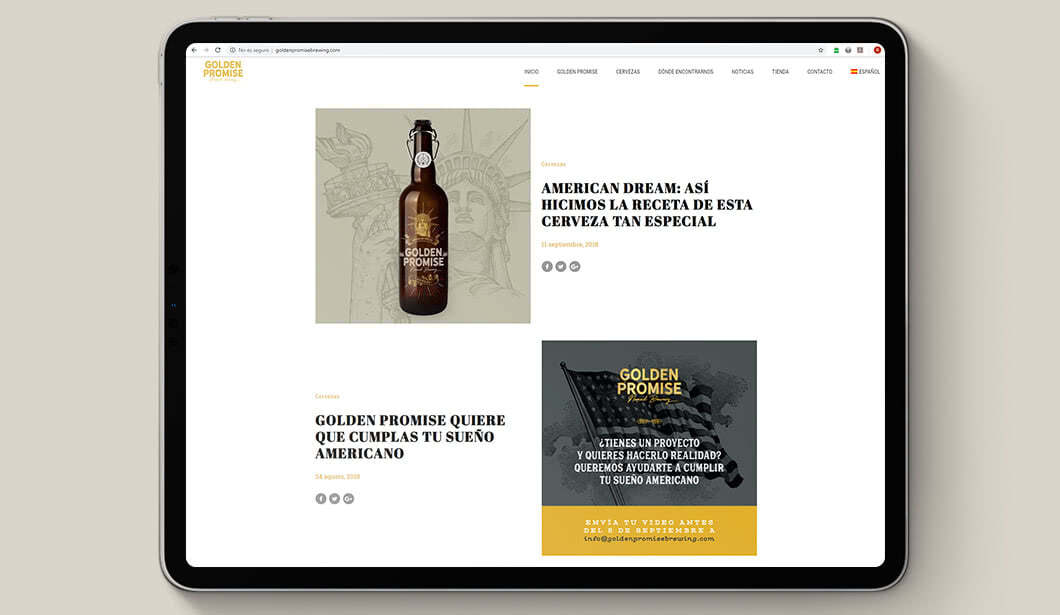Share the Sueño Americano post on Facebook

(x=320, y=499)
